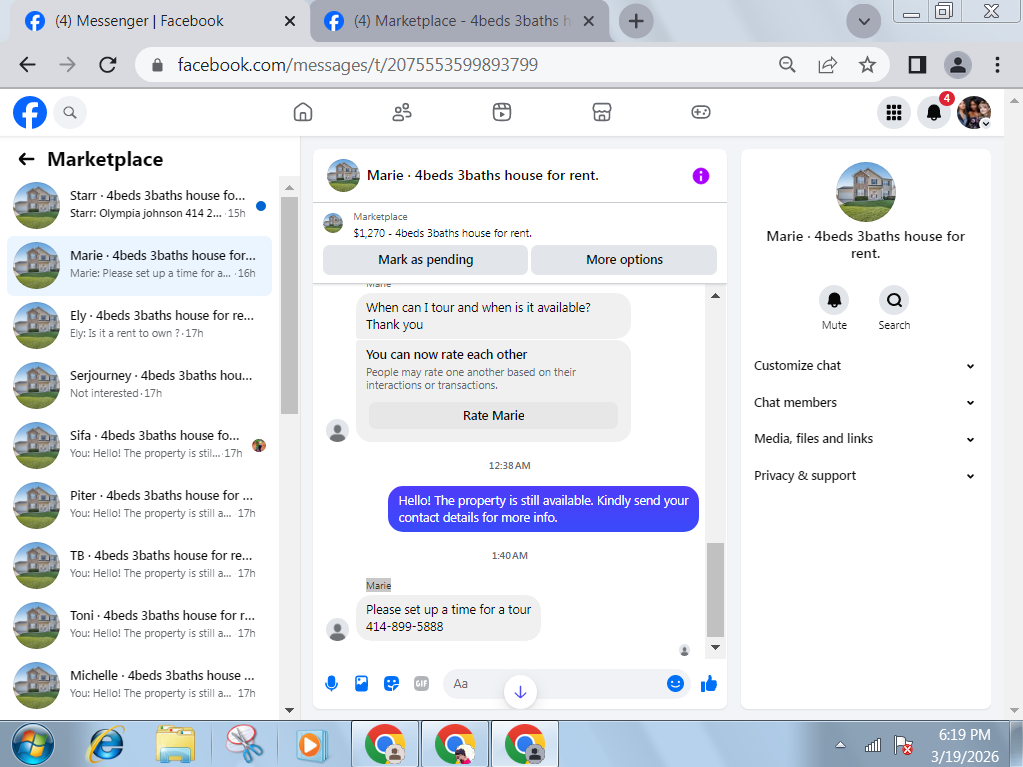Toggle the browser side panel icon

[x=917, y=65]
